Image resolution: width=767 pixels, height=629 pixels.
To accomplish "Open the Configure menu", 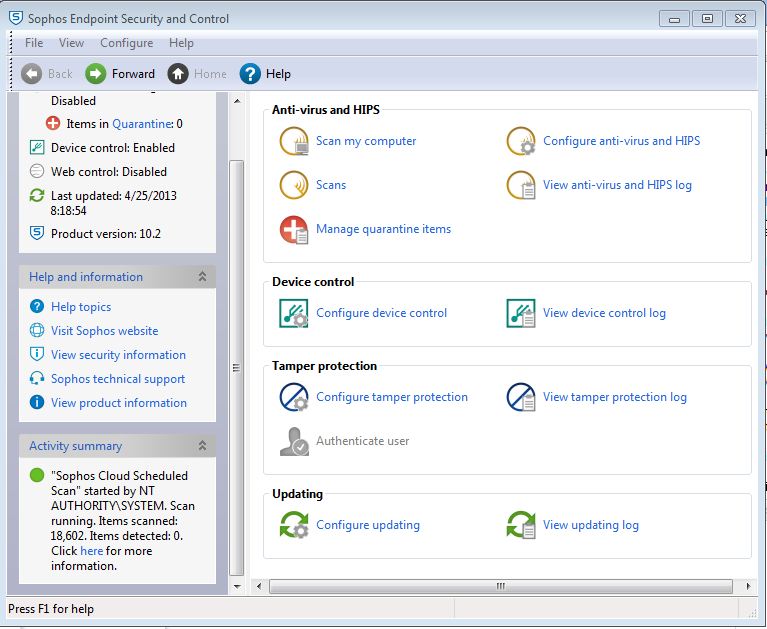I will 127,43.
